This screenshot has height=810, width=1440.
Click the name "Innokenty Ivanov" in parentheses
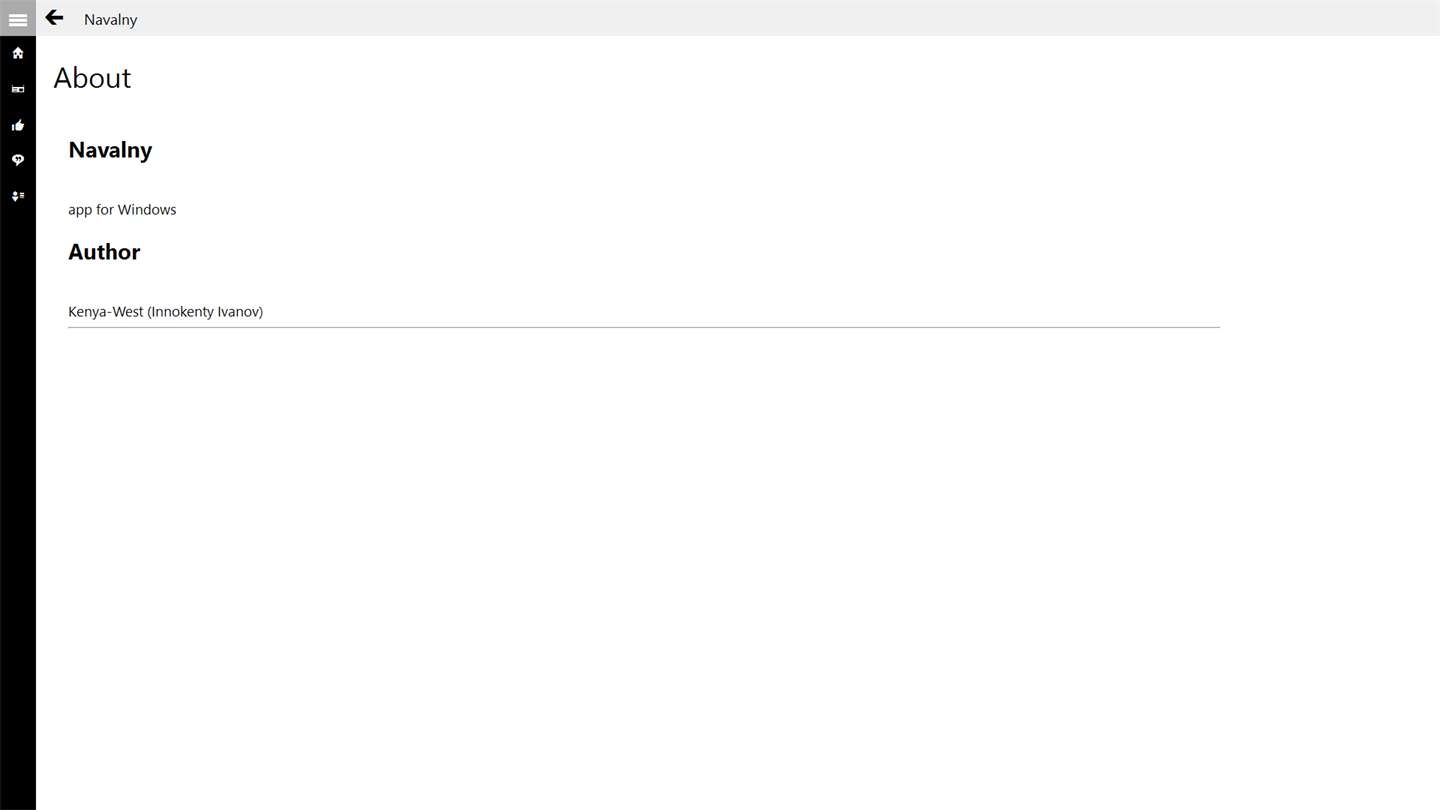pyautogui.click(x=205, y=312)
